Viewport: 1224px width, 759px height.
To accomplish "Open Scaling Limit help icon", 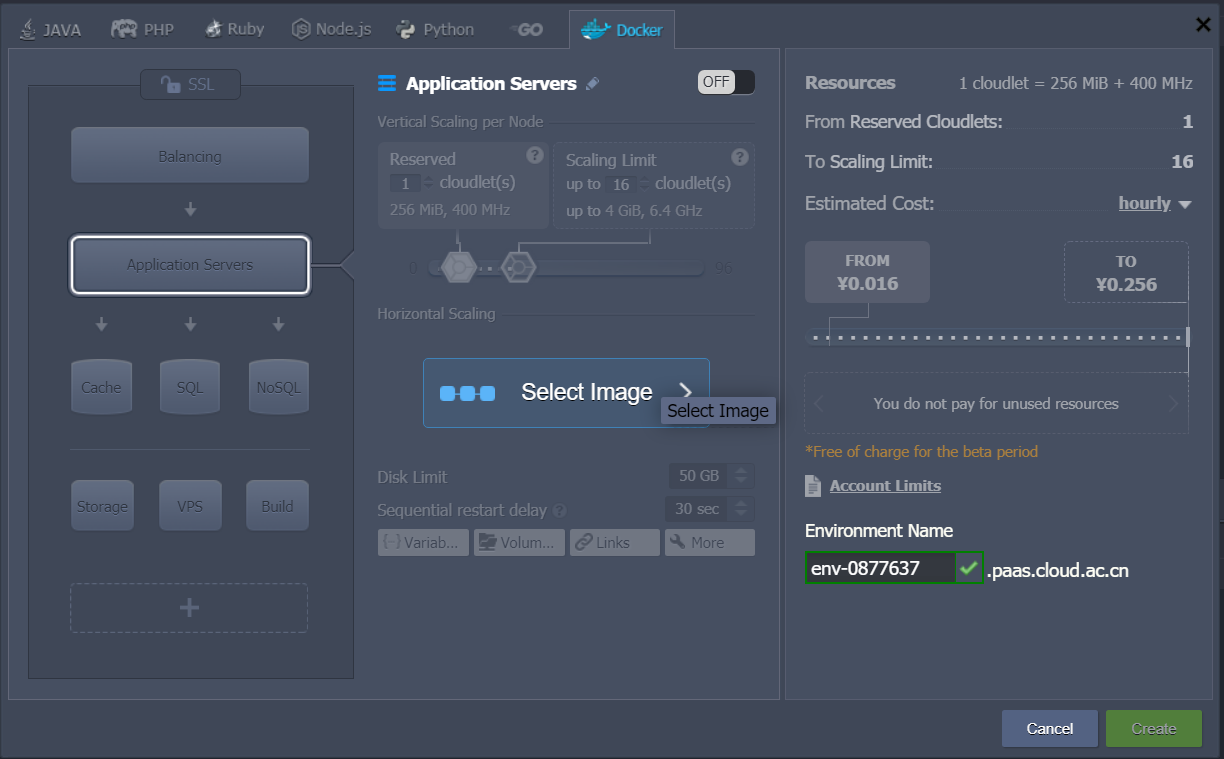I will [x=740, y=157].
